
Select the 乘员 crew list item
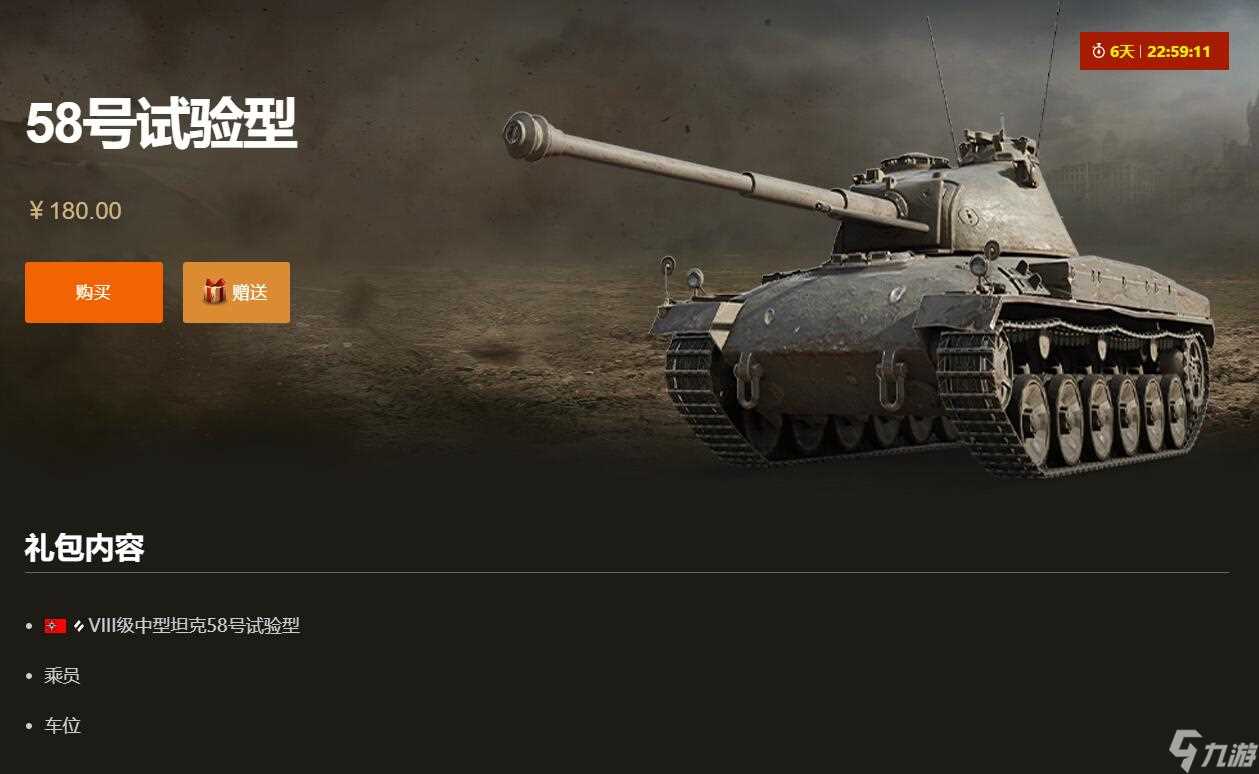62,676
